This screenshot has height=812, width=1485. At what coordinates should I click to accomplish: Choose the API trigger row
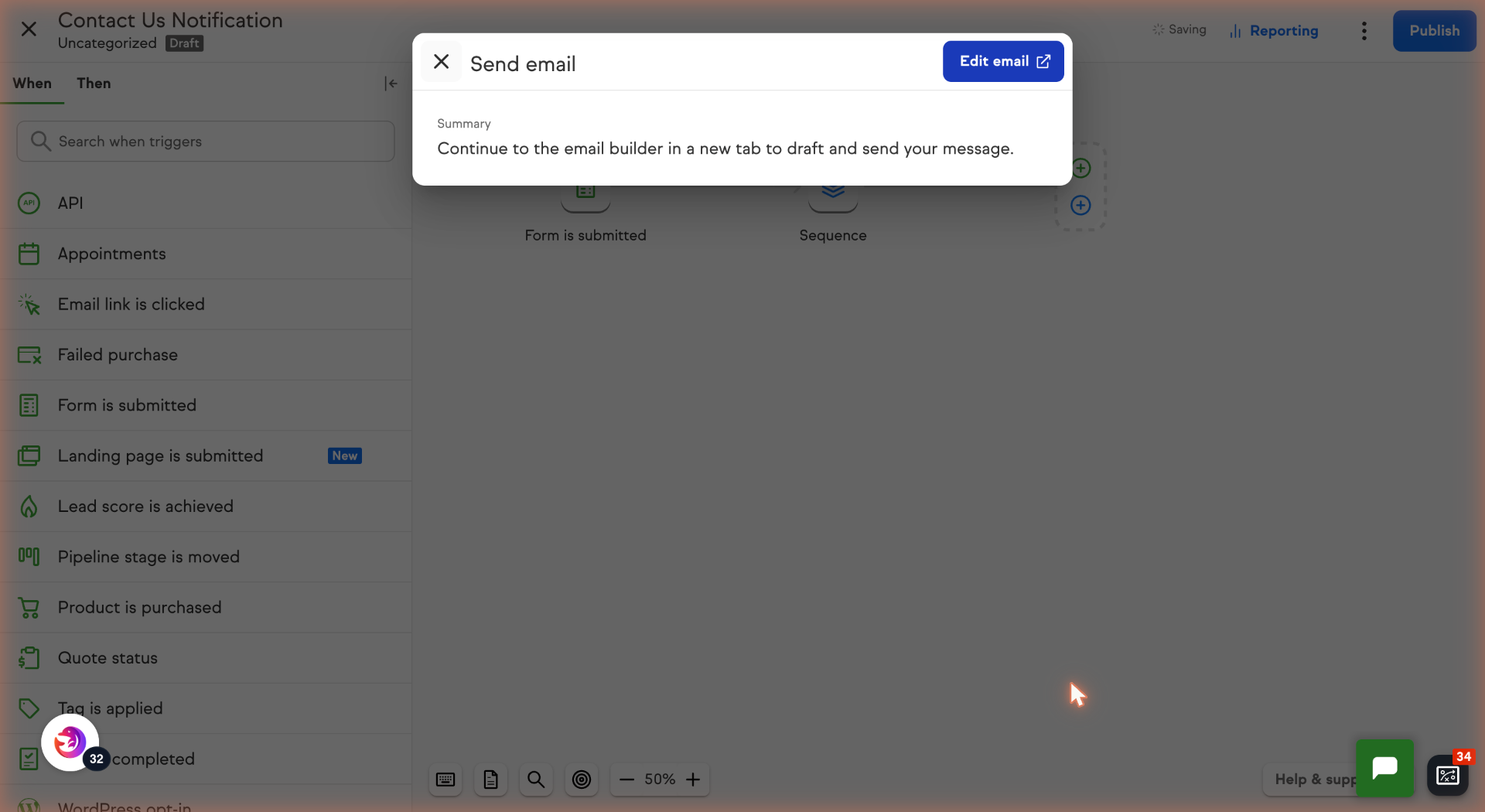[x=206, y=203]
